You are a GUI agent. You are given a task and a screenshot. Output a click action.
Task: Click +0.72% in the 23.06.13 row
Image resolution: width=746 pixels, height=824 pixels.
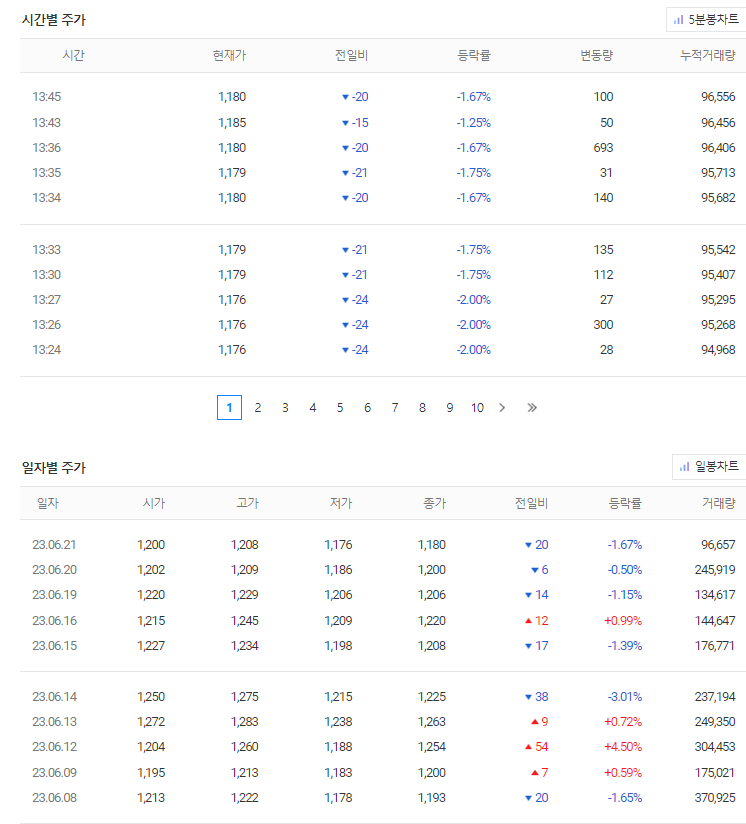pyautogui.click(x=623, y=722)
